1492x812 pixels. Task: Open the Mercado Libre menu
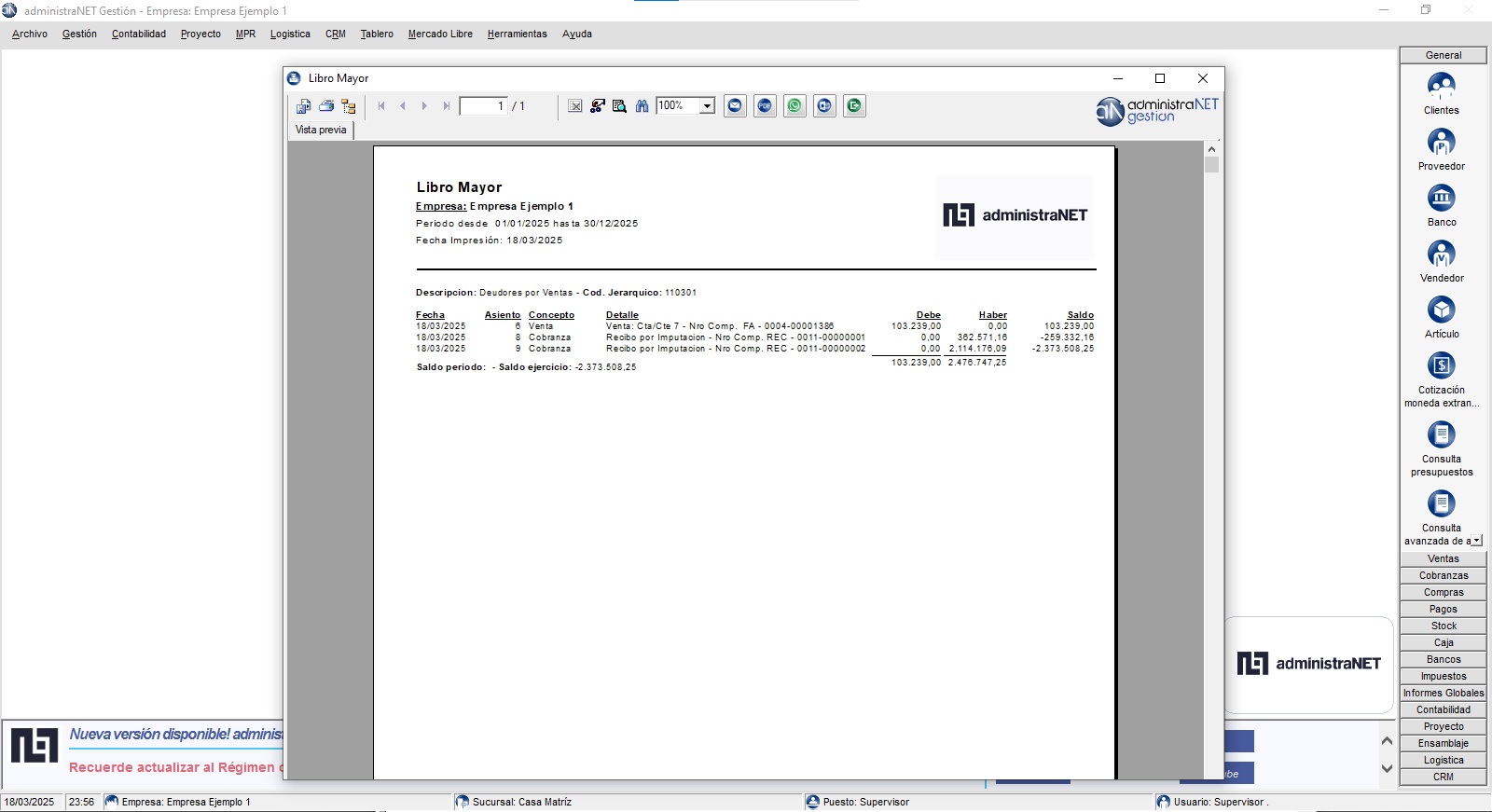[440, 34]
